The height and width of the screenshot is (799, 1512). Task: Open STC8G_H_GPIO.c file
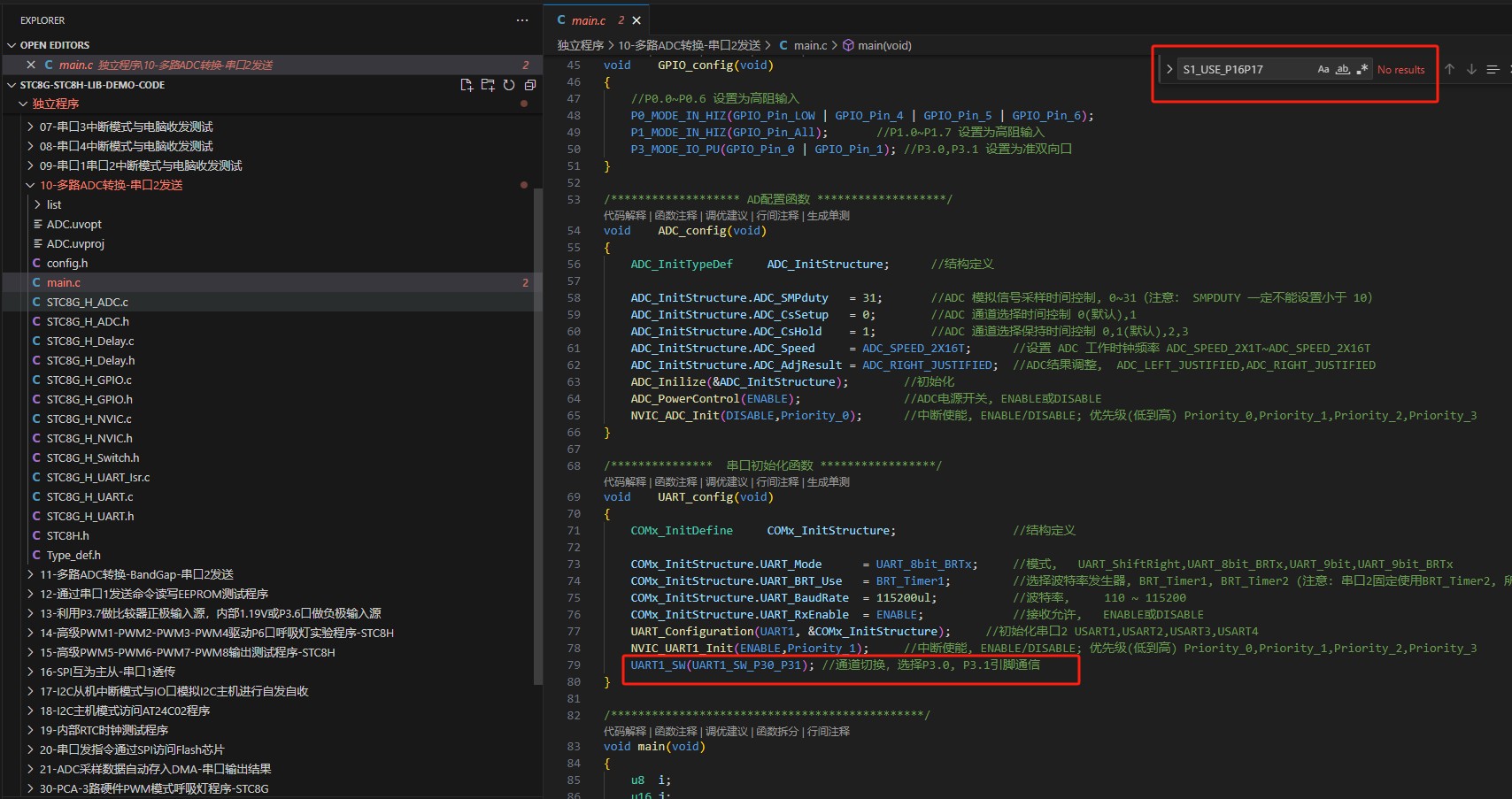pos(89,380)
